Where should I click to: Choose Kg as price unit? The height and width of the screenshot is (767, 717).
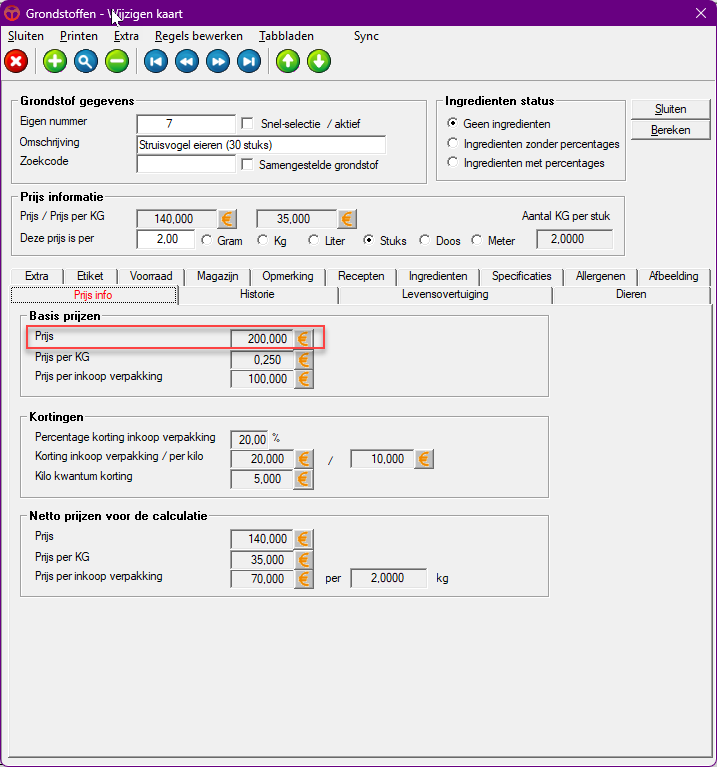[x=263, y=240]
